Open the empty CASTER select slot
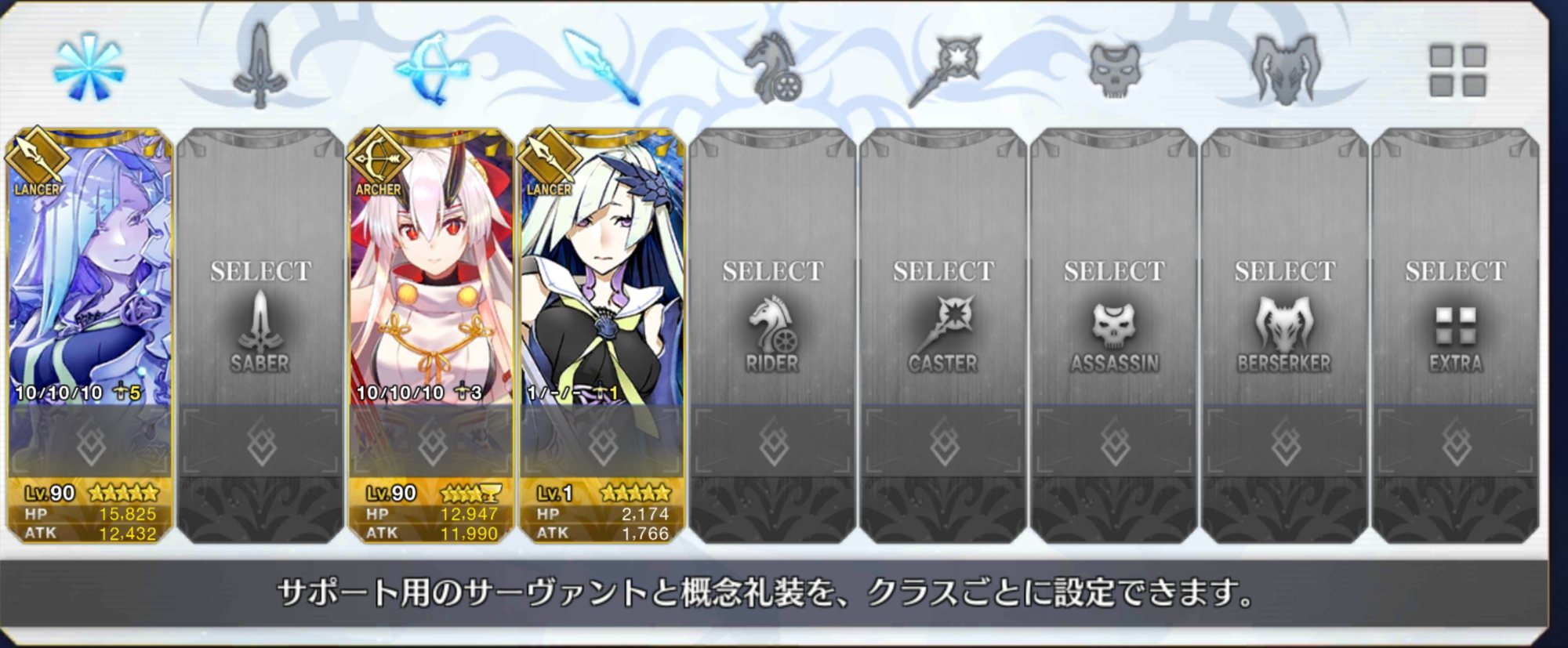The width and height of the screenshot is (1568, 648). [x=943, y=266]
